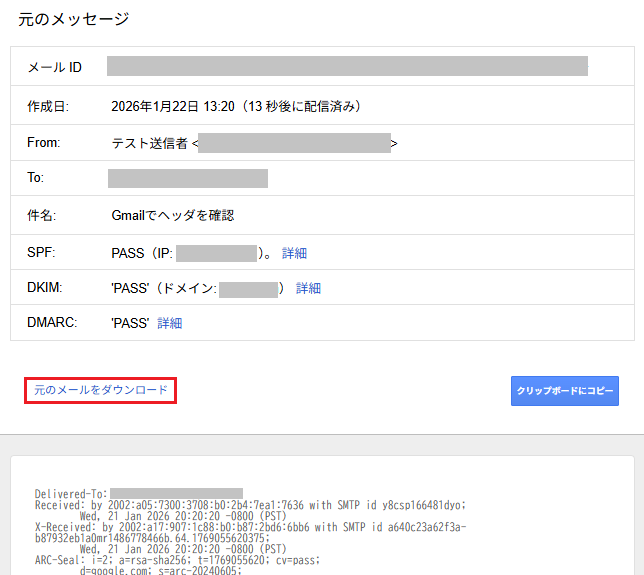
Task: Click the SPF result PASS（IP:
Action: pos(142,253)
